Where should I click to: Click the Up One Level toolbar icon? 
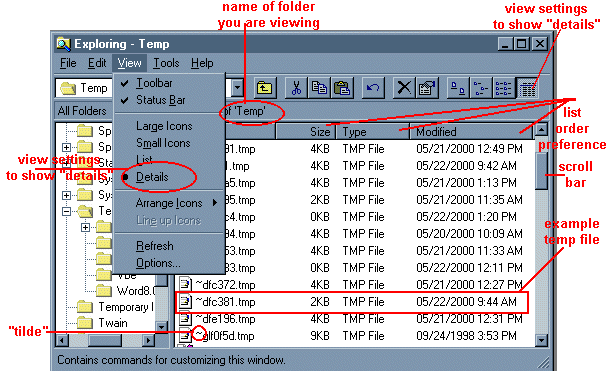265,88
